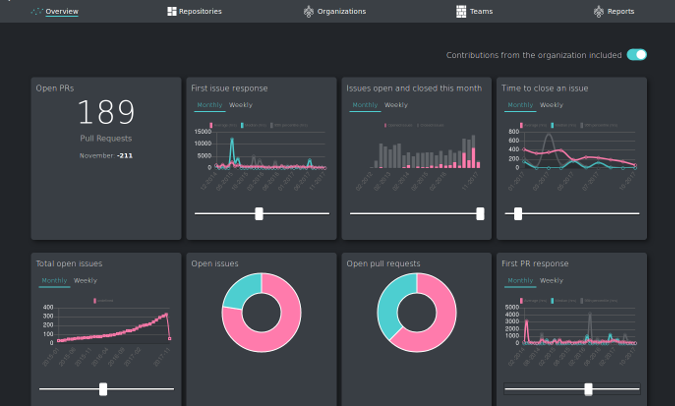
Task: Navigate to the Teams section
Action: 481,12
